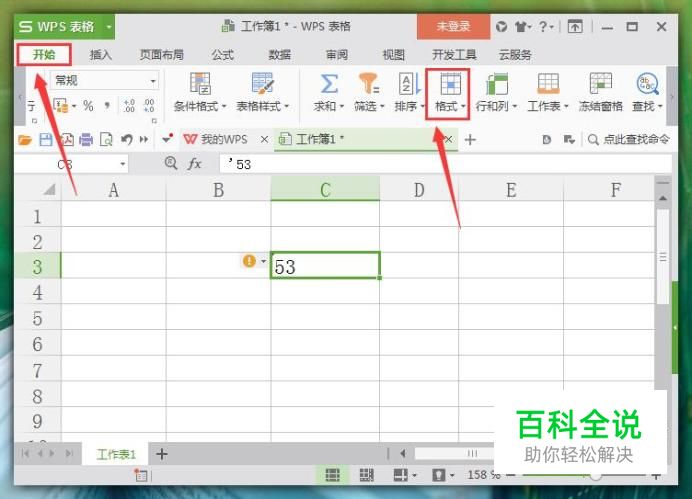
Task: Open the 云服务 tab
Action: point(515,55)
